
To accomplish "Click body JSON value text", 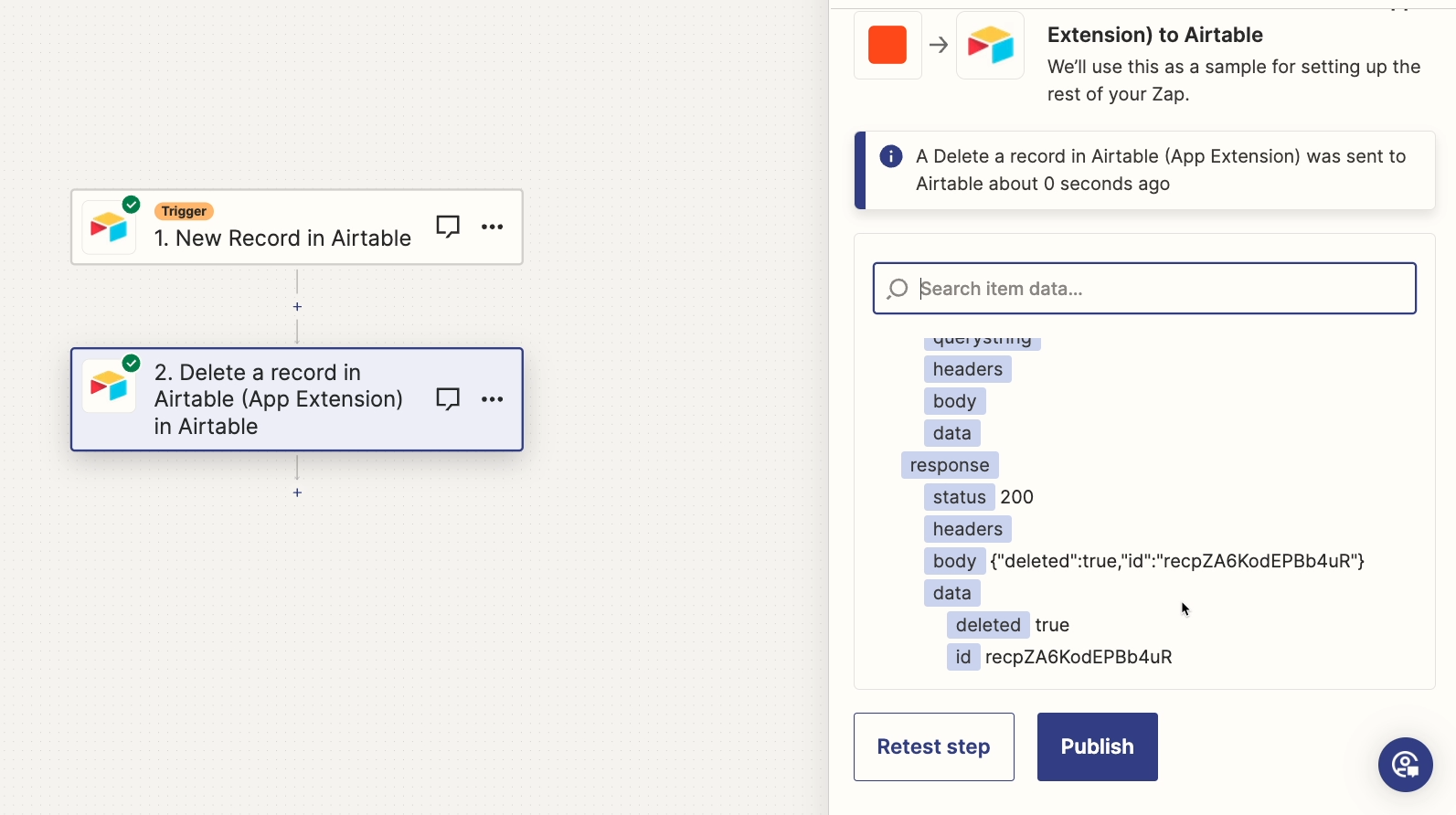I will tap(1177, 561).
